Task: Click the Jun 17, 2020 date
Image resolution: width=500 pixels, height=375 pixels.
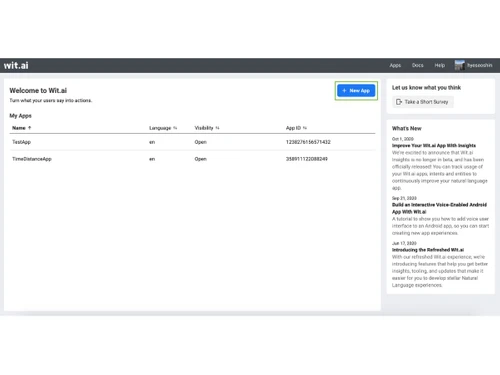Action: [404, 243]
